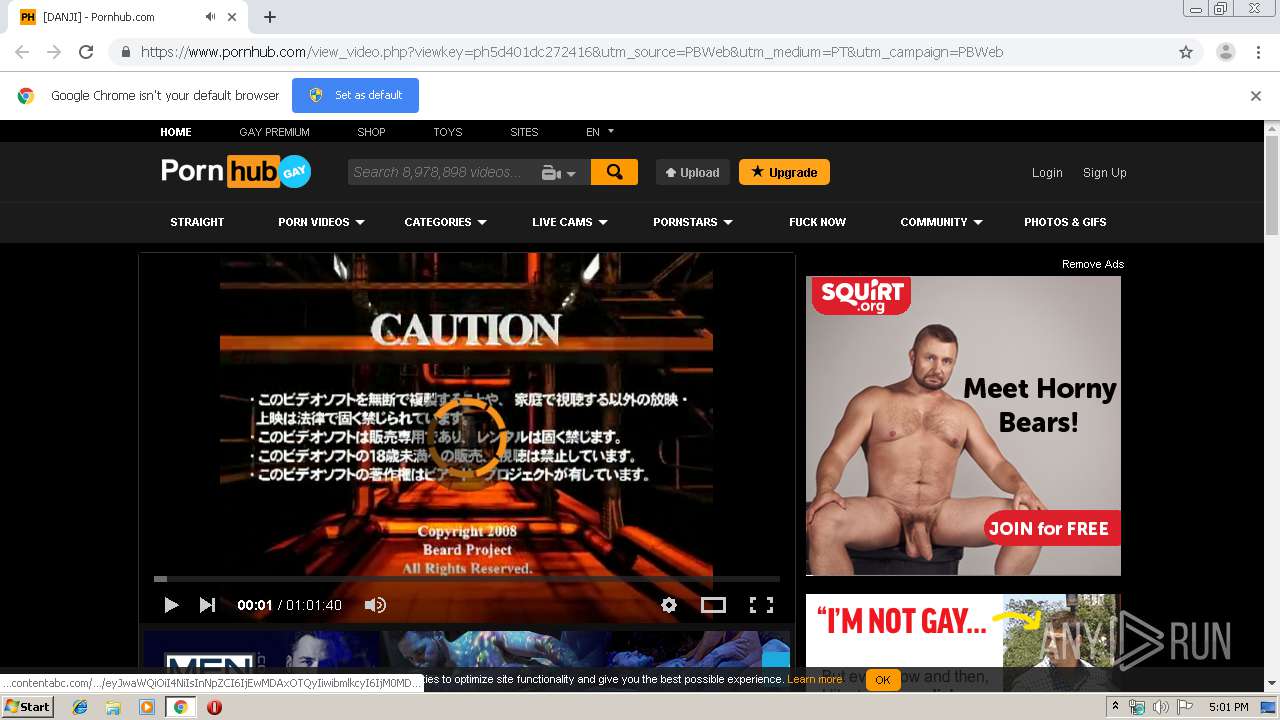This screenshot has width=1280, height=720.
Task: Open video player settings gear
Action: click(x=669, y=605)
